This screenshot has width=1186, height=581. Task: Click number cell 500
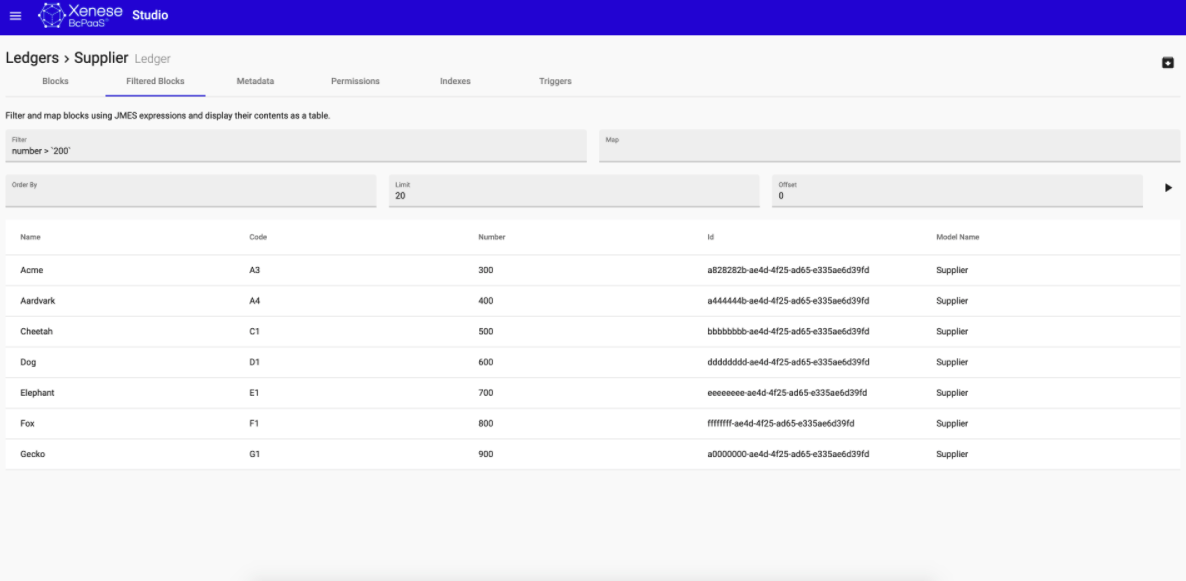(x=486, y=331)
